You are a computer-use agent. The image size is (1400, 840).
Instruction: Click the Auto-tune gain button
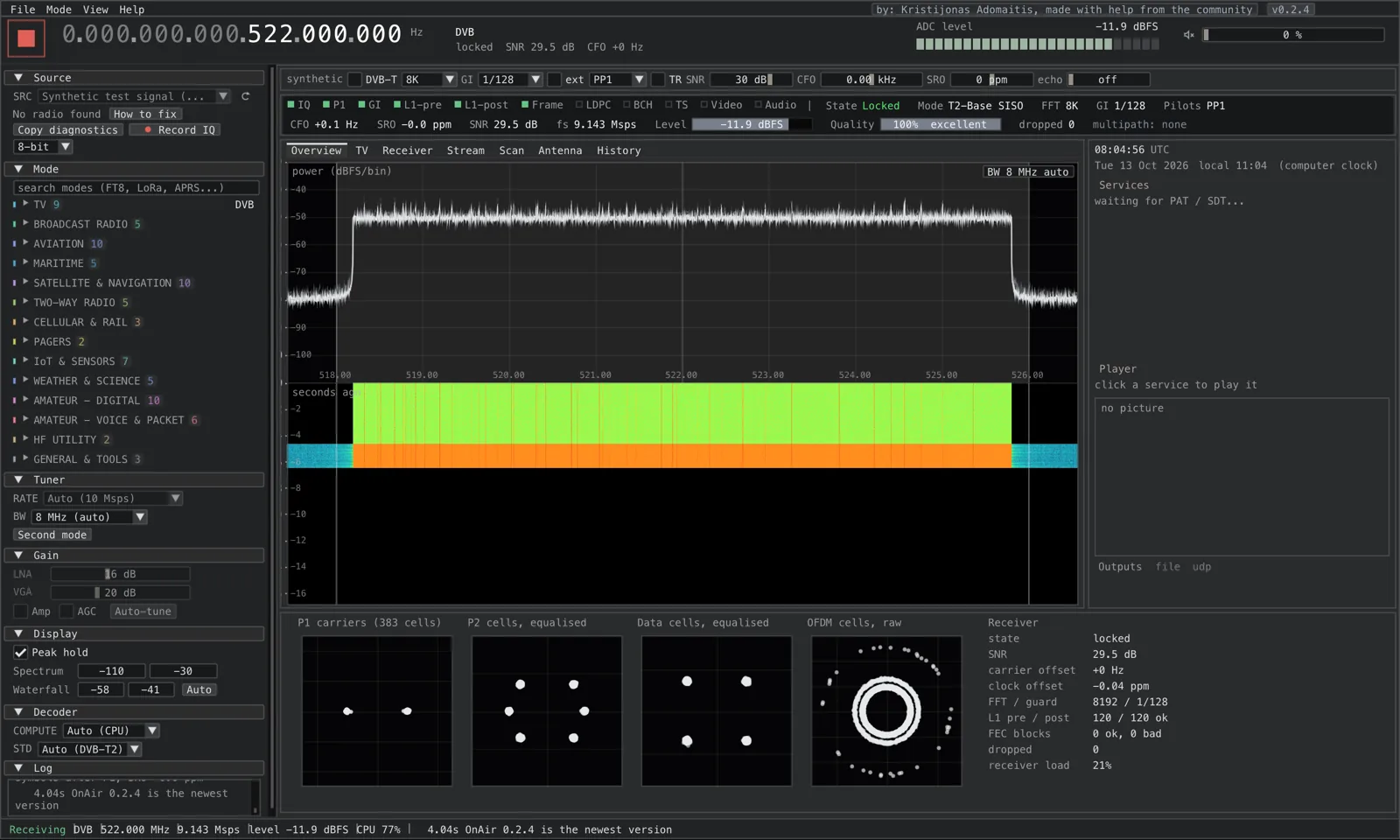pos(143,611)
